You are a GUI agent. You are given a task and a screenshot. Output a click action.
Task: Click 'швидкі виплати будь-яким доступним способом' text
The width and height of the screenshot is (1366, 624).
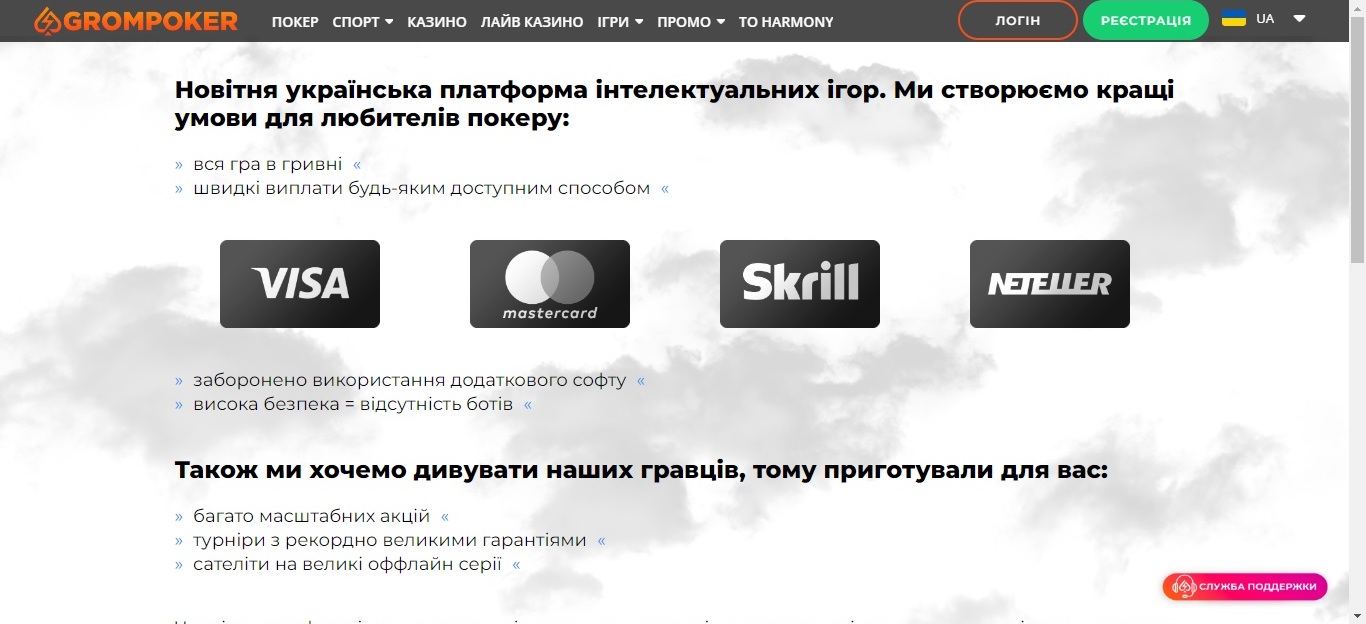point(422,188)
